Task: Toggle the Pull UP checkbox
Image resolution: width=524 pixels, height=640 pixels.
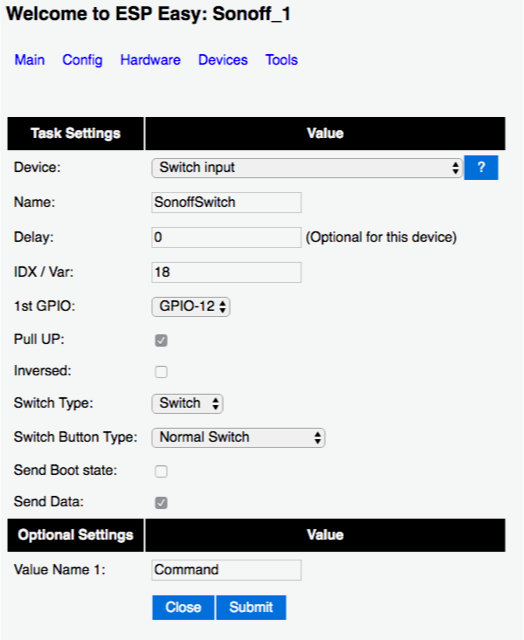Action: point(161,340)
